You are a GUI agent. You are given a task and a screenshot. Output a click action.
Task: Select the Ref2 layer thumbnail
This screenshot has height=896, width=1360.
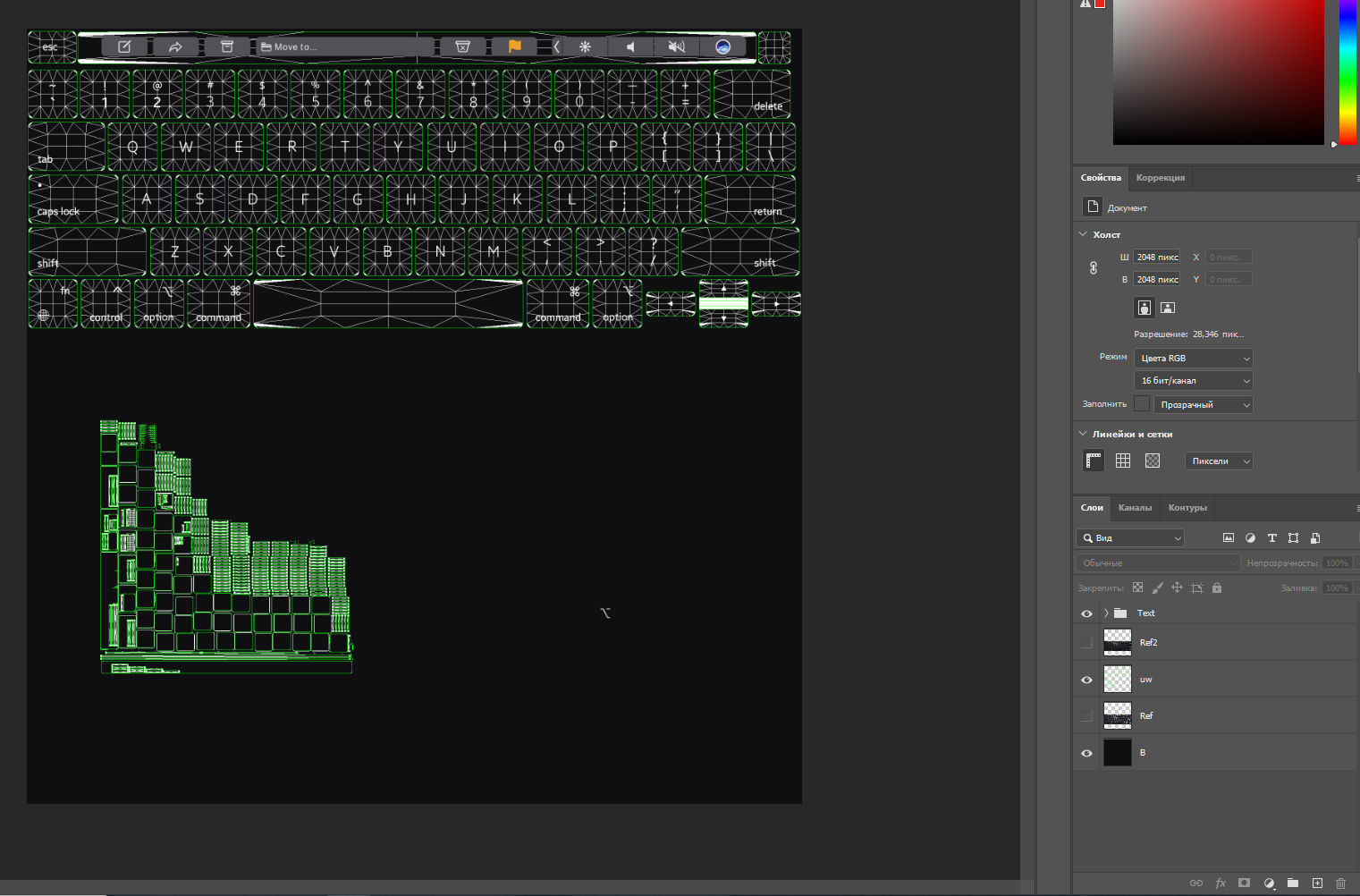tap(1118, 642)
